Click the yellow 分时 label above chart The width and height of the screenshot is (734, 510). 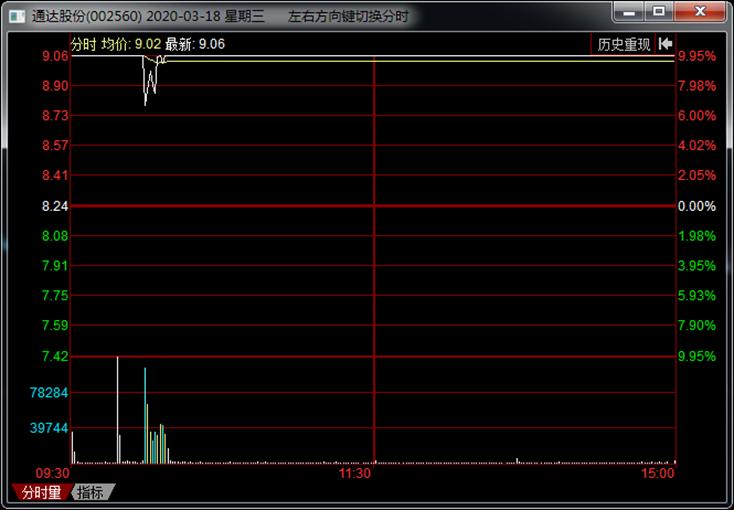(84, 44)
